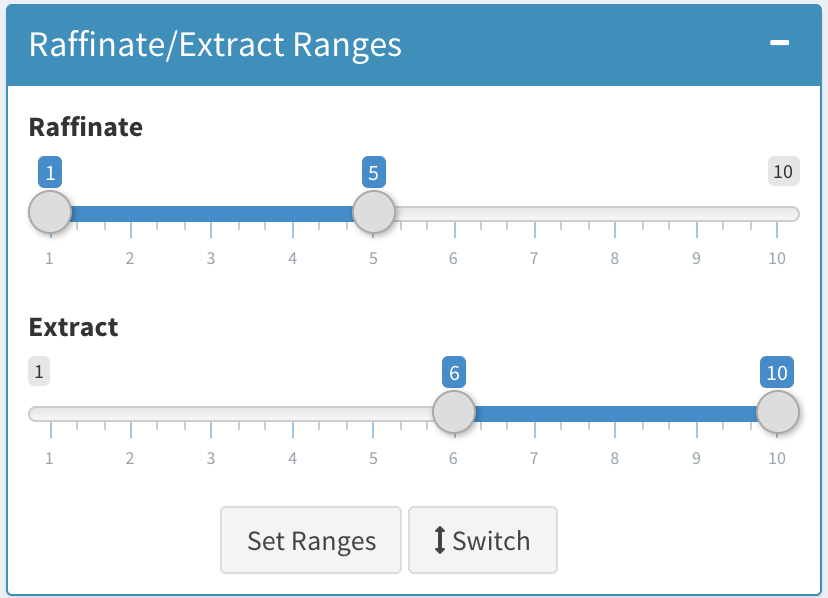Click the Extract value badge showing 6

[x=452, y=371]
